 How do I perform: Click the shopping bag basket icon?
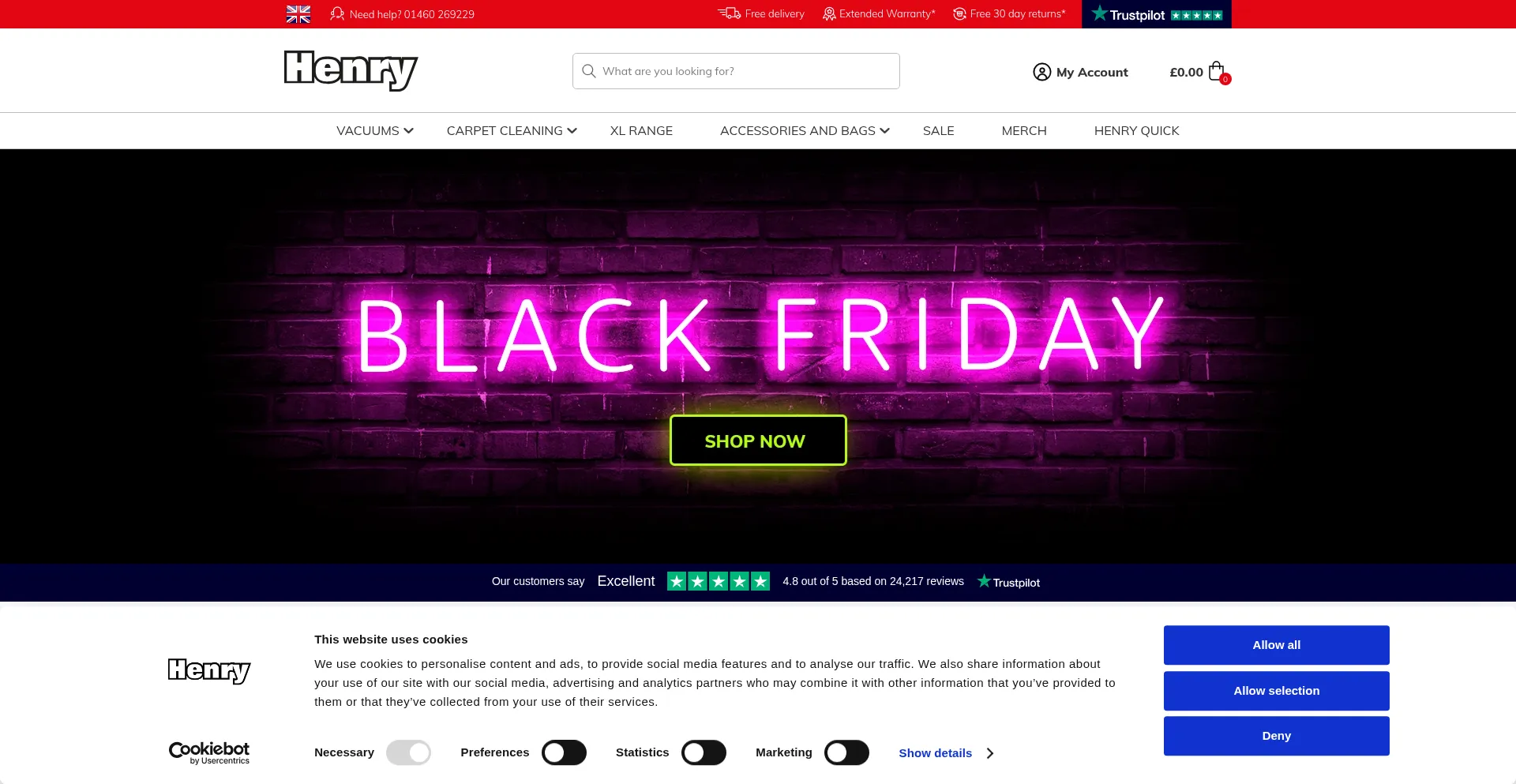tap(1217, 71)
